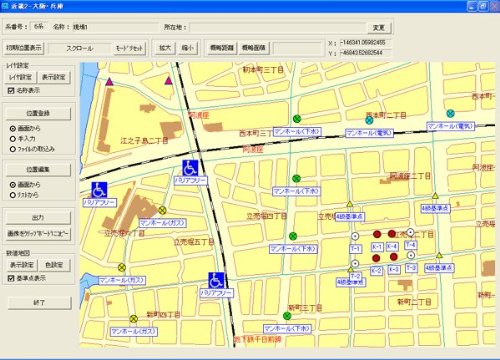Click the yellow gas manhole marker near 立売堀五丁目
This screenshot has height=360, width=500.
click(162, 210)
